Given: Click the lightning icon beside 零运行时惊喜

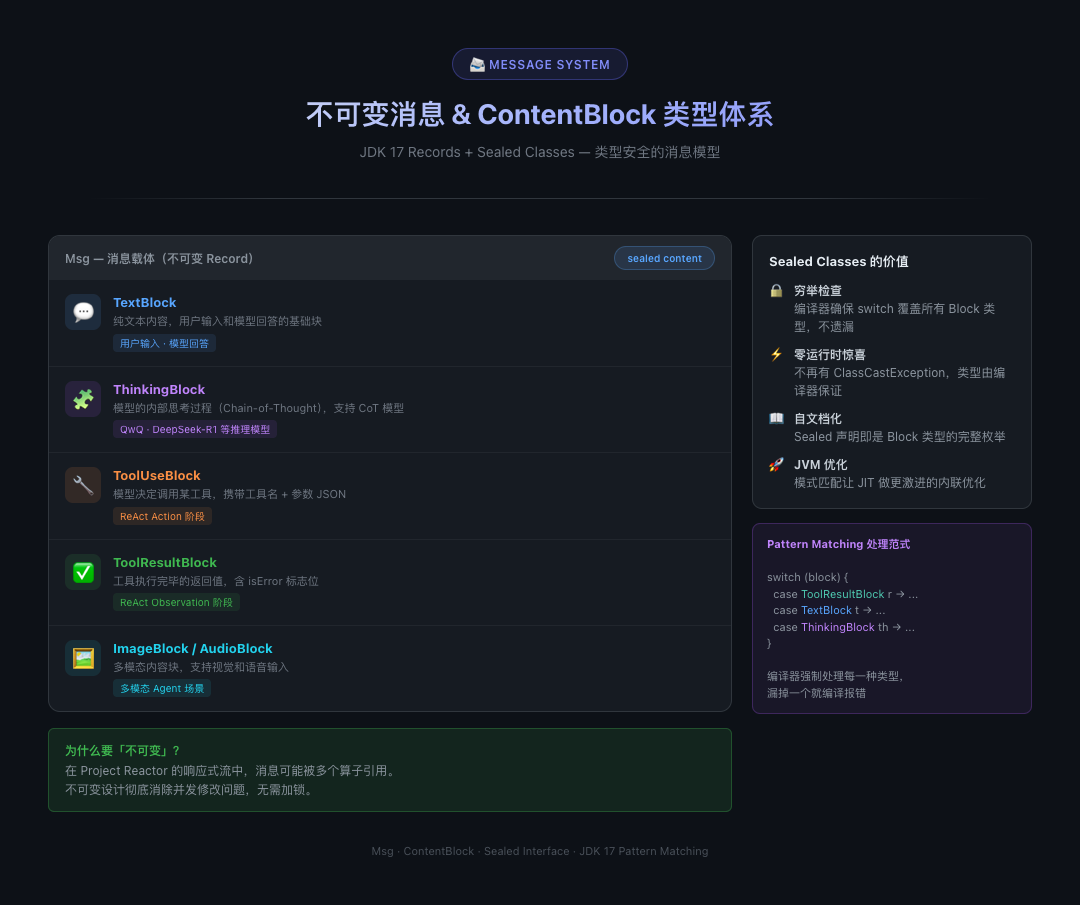Looking at the screenshot, I should point(776,355).
